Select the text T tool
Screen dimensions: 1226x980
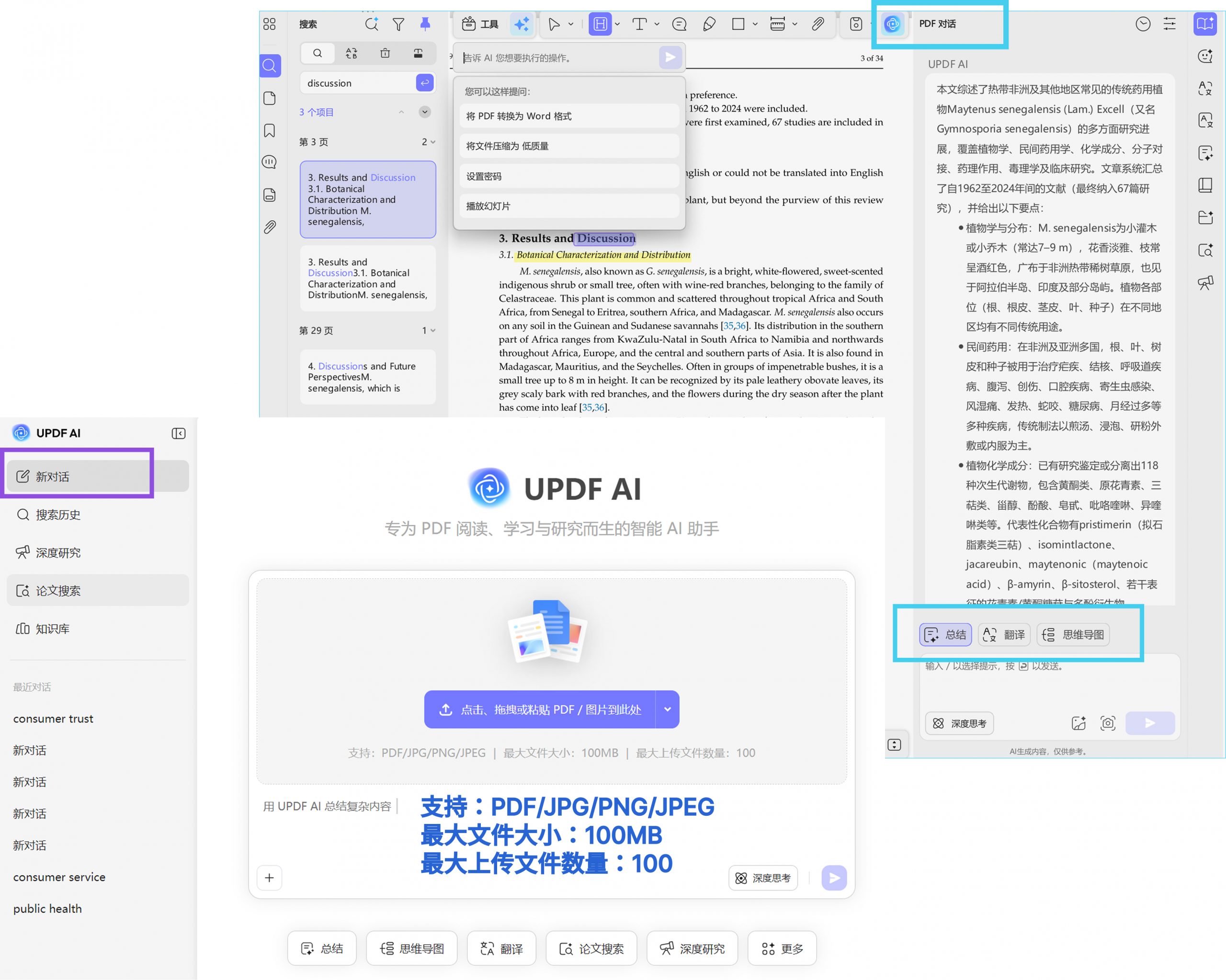tap(640, 24)
